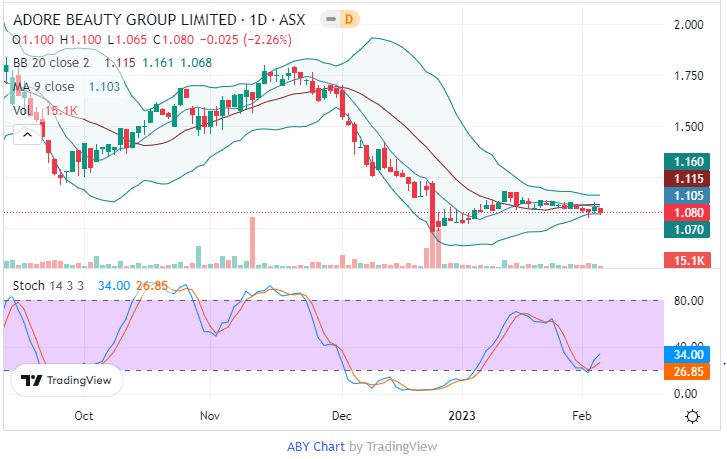Click the blue 34.00 Stoch value label
The height and width of the screenshot is (459, 727).
(687, 353)
